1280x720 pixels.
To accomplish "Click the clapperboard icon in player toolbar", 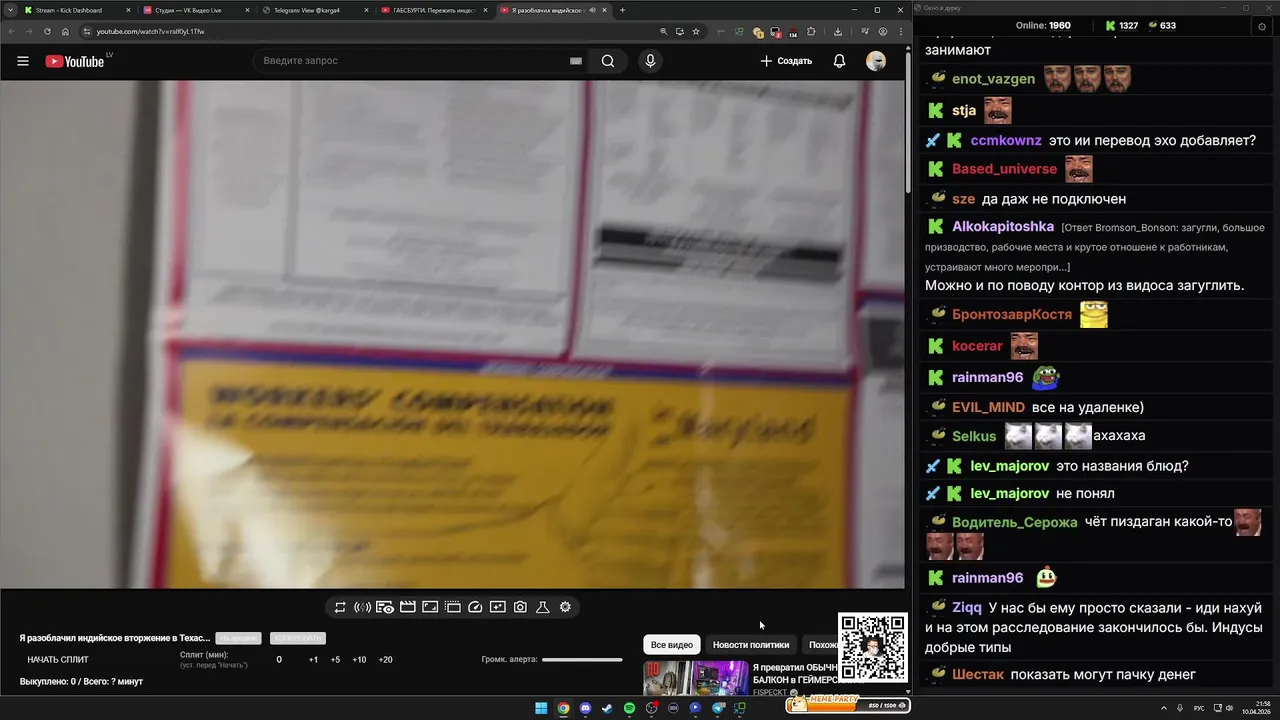I will click(x=407, y=607).
